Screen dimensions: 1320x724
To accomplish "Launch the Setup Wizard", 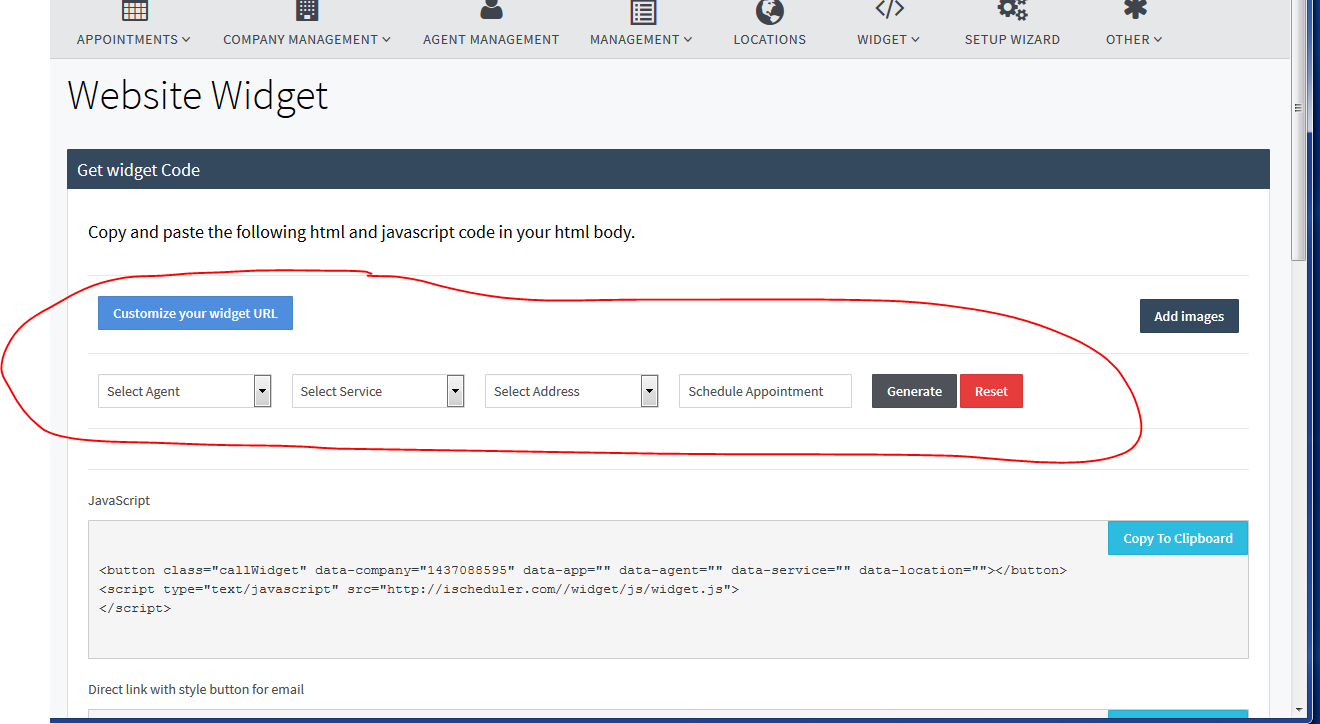I will click(x=1012, y=39).
